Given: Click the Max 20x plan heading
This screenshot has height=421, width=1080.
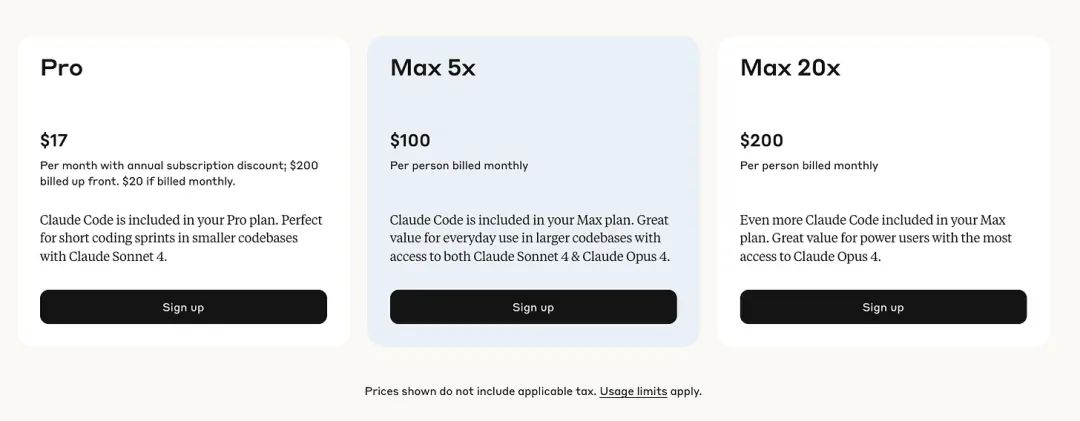Looking at the screenshot, I should point(790,68).
